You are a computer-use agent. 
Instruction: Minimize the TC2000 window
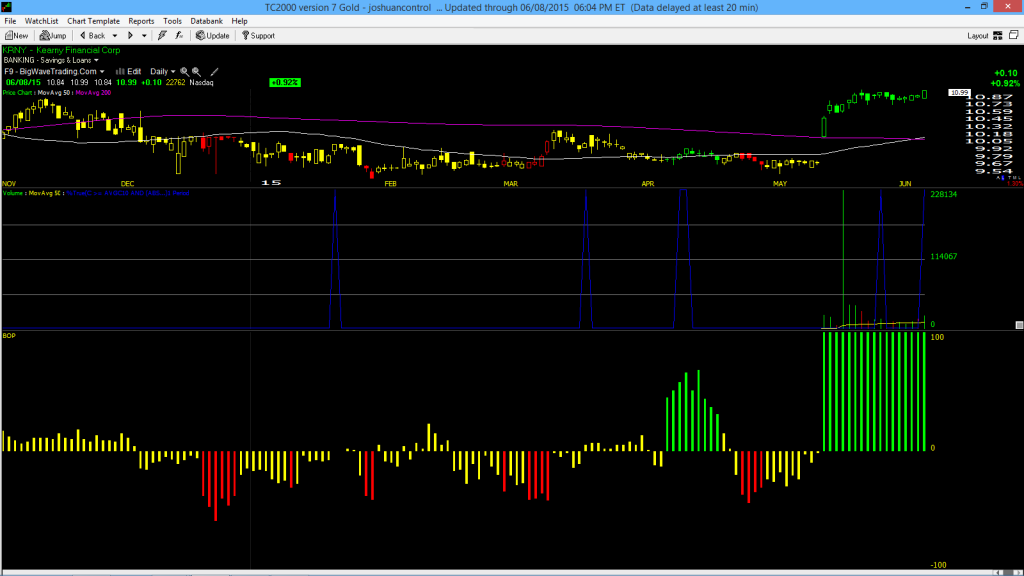pyautogui.click(x=967, y=7)
